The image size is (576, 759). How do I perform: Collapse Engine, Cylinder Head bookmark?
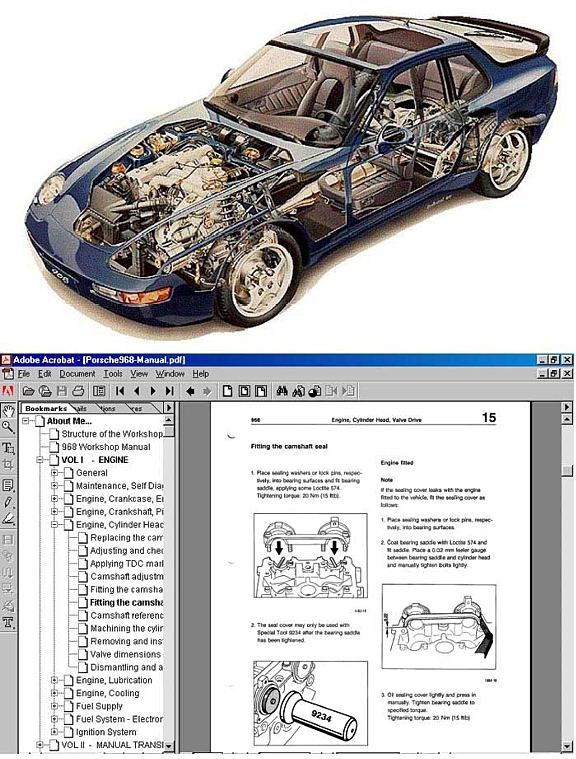pos(55,525)
